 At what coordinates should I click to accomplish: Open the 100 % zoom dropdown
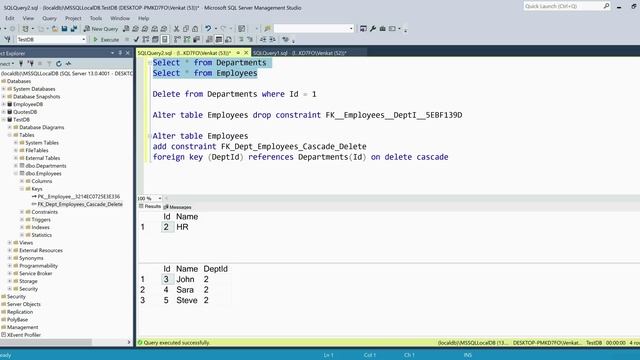(x=160, y=198)
